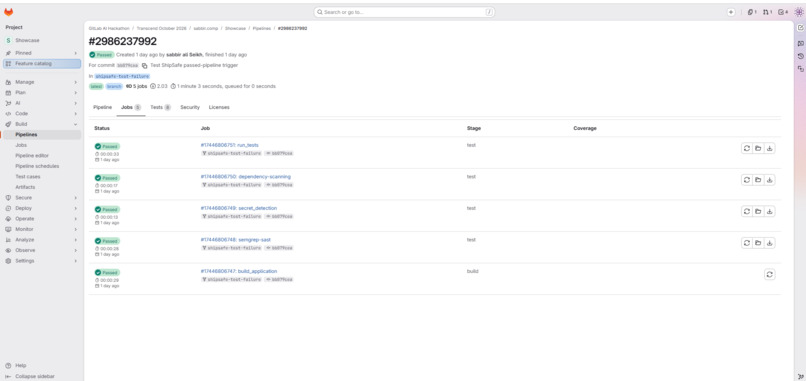Open Feature catalog in sidebar
Image resolution: width=806 pixels, height=381 pixels.
pyautogui.click(x=42, y=64)
